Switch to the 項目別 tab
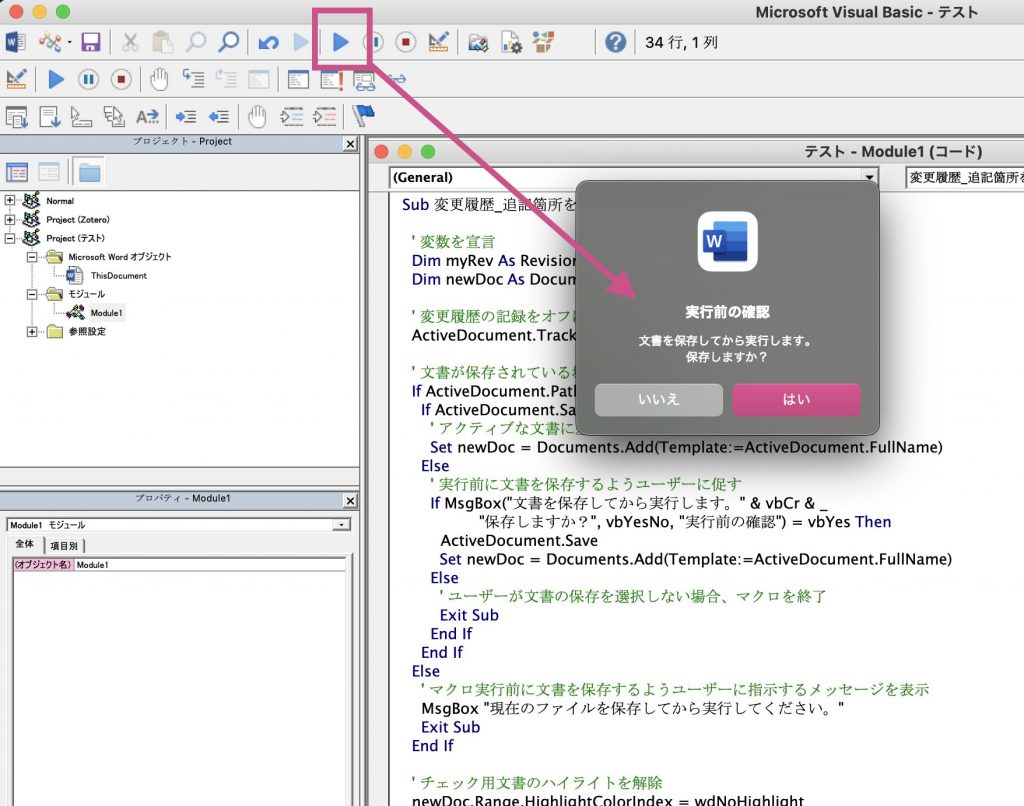The width and height of the screenshot is (1024, 806). [65, 546]
